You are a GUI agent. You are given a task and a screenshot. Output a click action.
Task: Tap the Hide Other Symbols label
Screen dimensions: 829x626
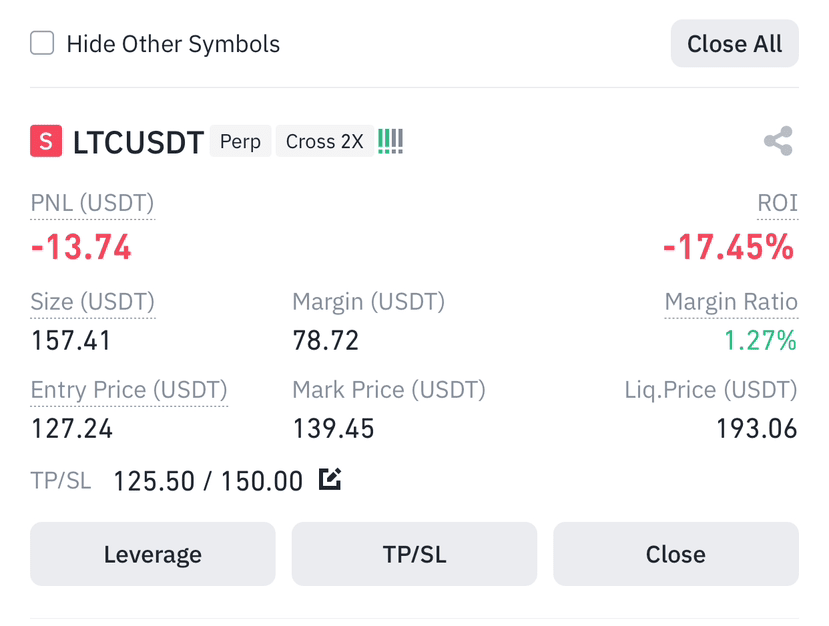[x=173, y=44]
